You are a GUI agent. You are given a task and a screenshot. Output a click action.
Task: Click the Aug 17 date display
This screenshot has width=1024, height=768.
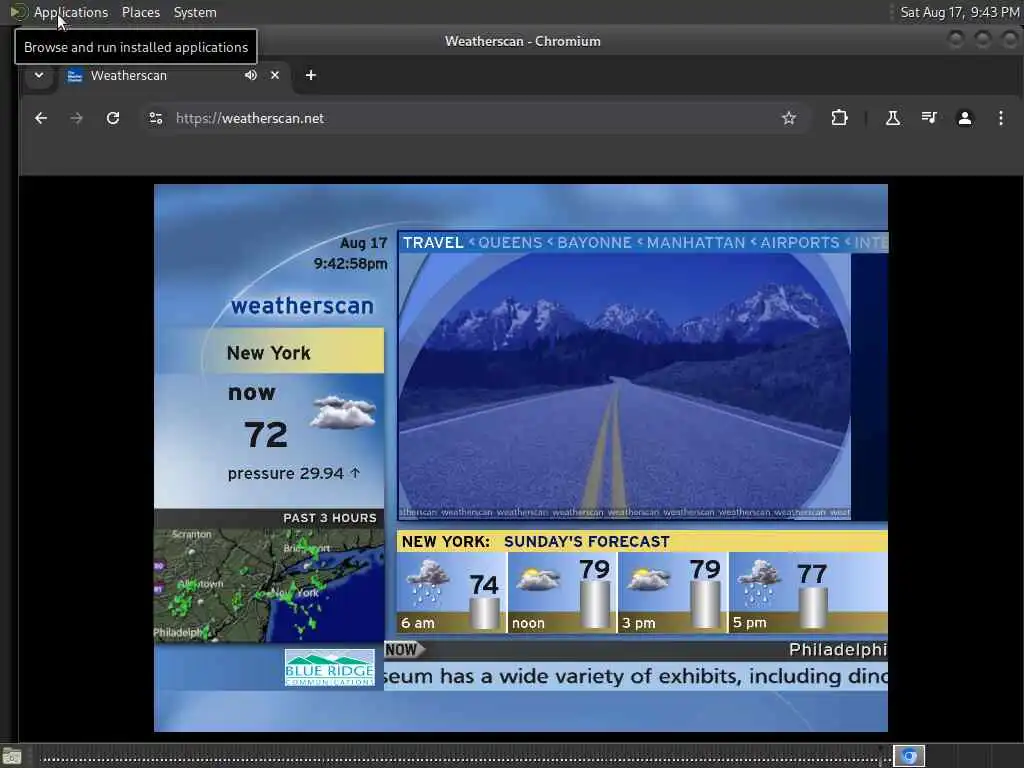coord(364,243)
